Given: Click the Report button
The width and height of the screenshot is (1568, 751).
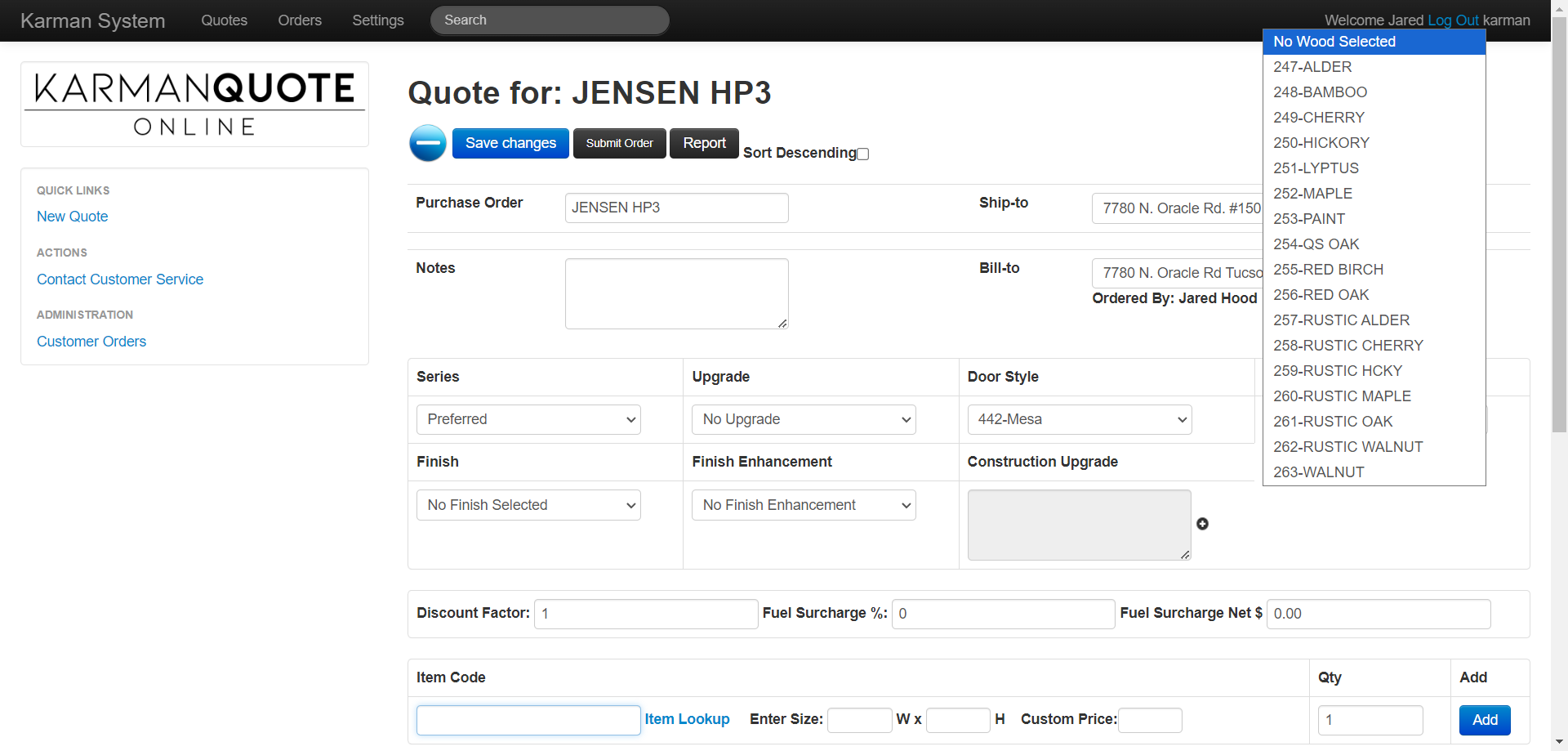Looking at the screenshot, I should (x=704, y=143).
